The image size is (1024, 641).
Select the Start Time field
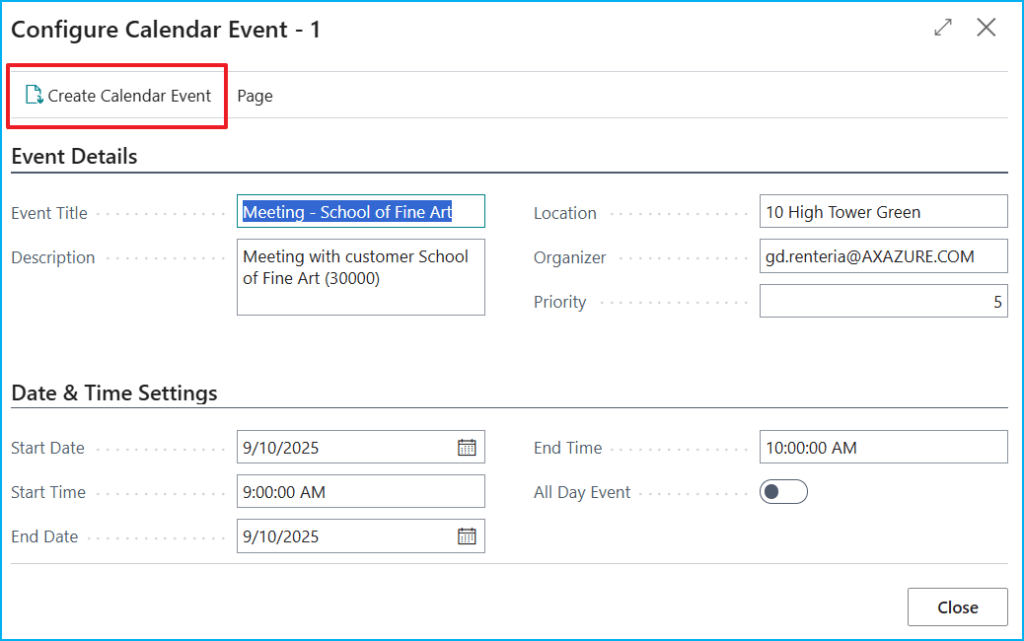pyautogui.click(x=360, y=492)
